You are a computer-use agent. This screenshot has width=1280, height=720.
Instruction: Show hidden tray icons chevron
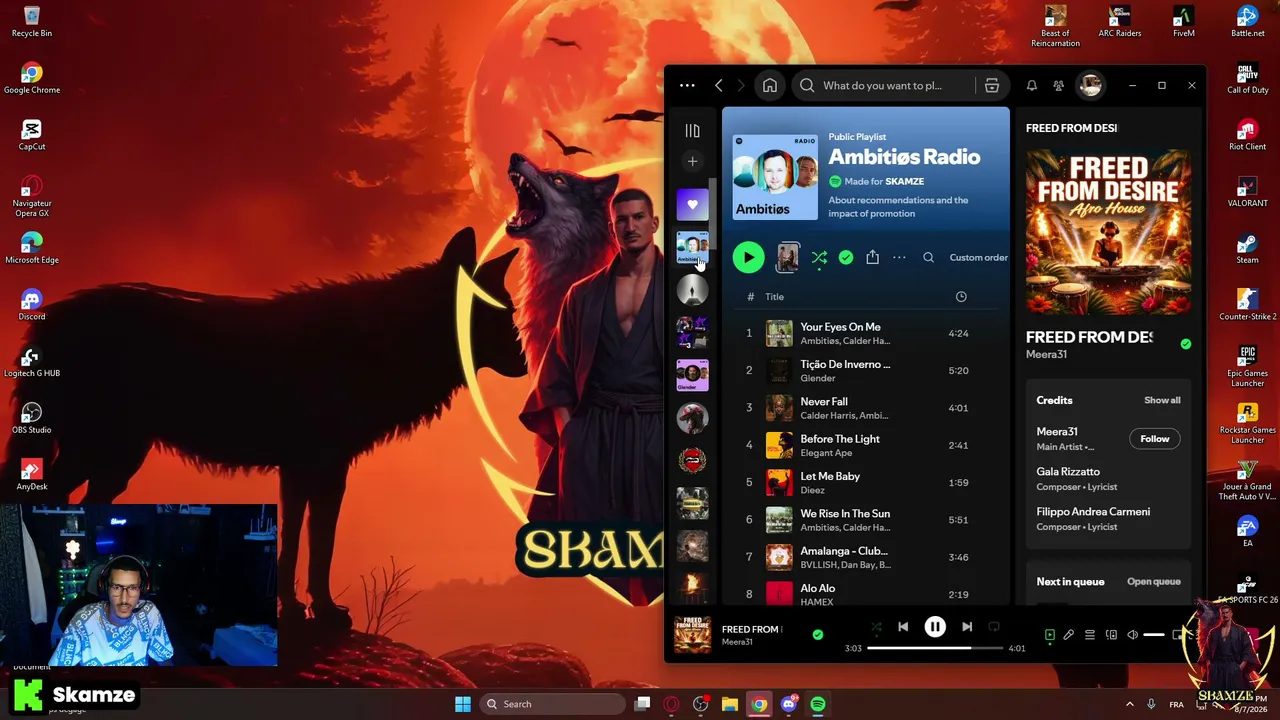coord(1130,704)
